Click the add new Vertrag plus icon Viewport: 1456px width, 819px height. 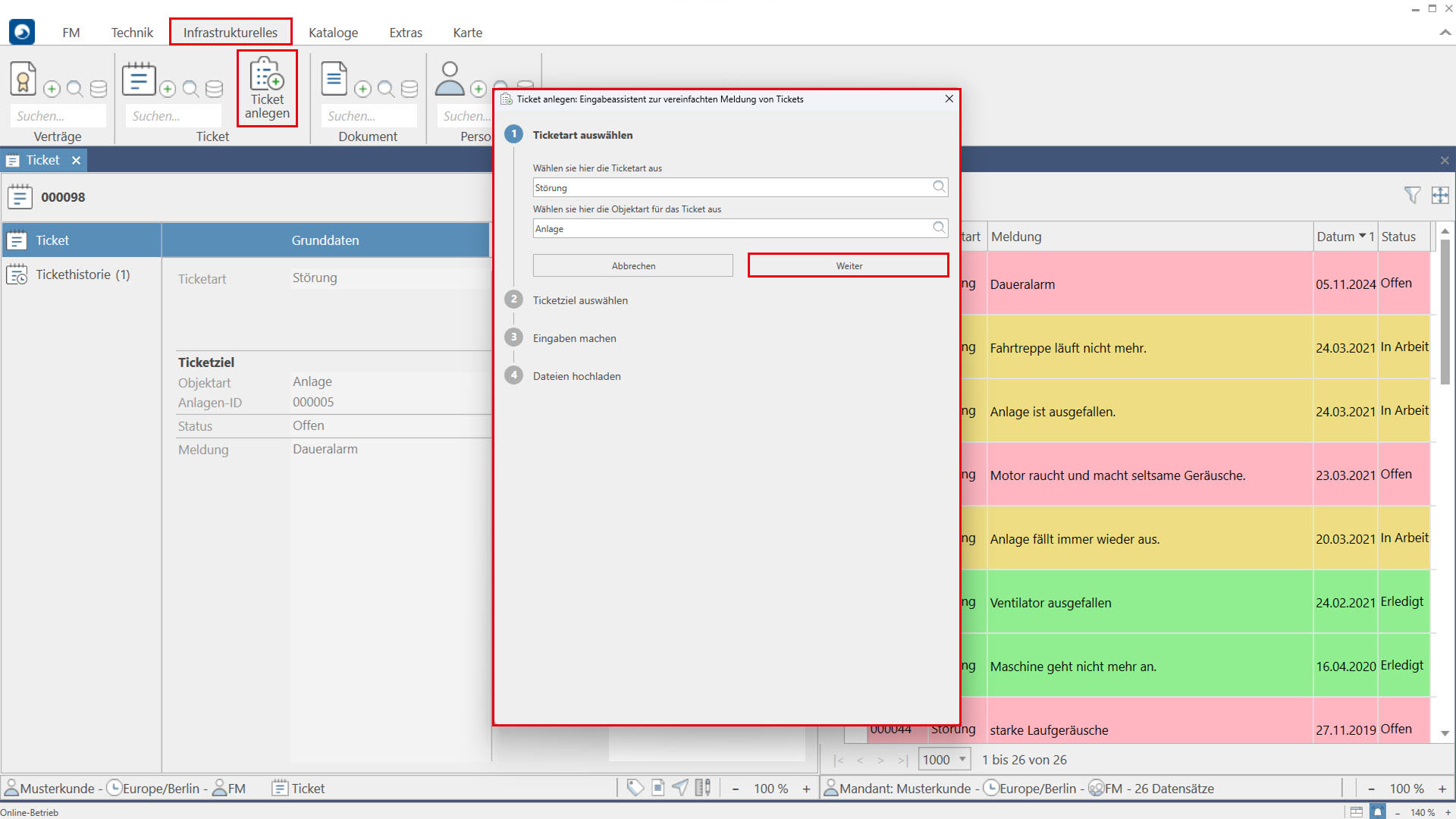[x=52, y=89]
